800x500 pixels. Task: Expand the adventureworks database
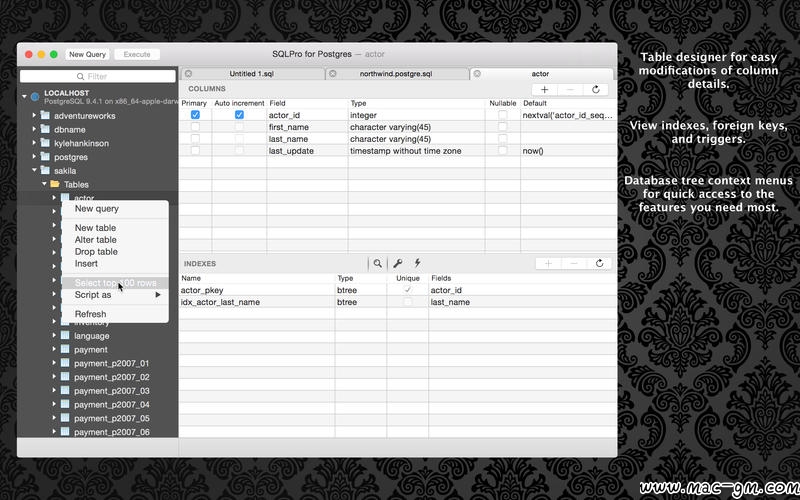point(34,115)
